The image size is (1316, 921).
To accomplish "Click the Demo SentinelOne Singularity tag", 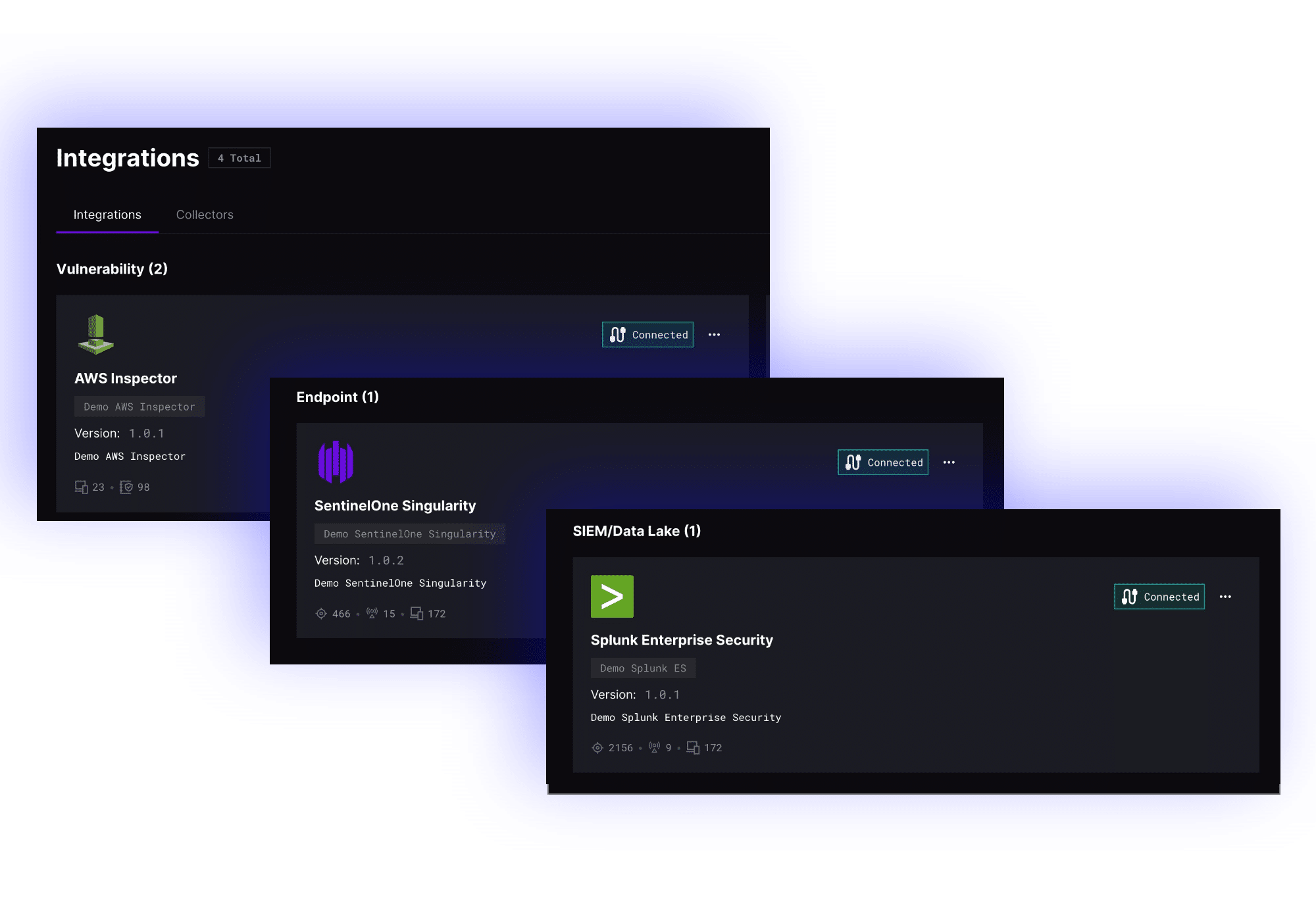I will [410, 534].
